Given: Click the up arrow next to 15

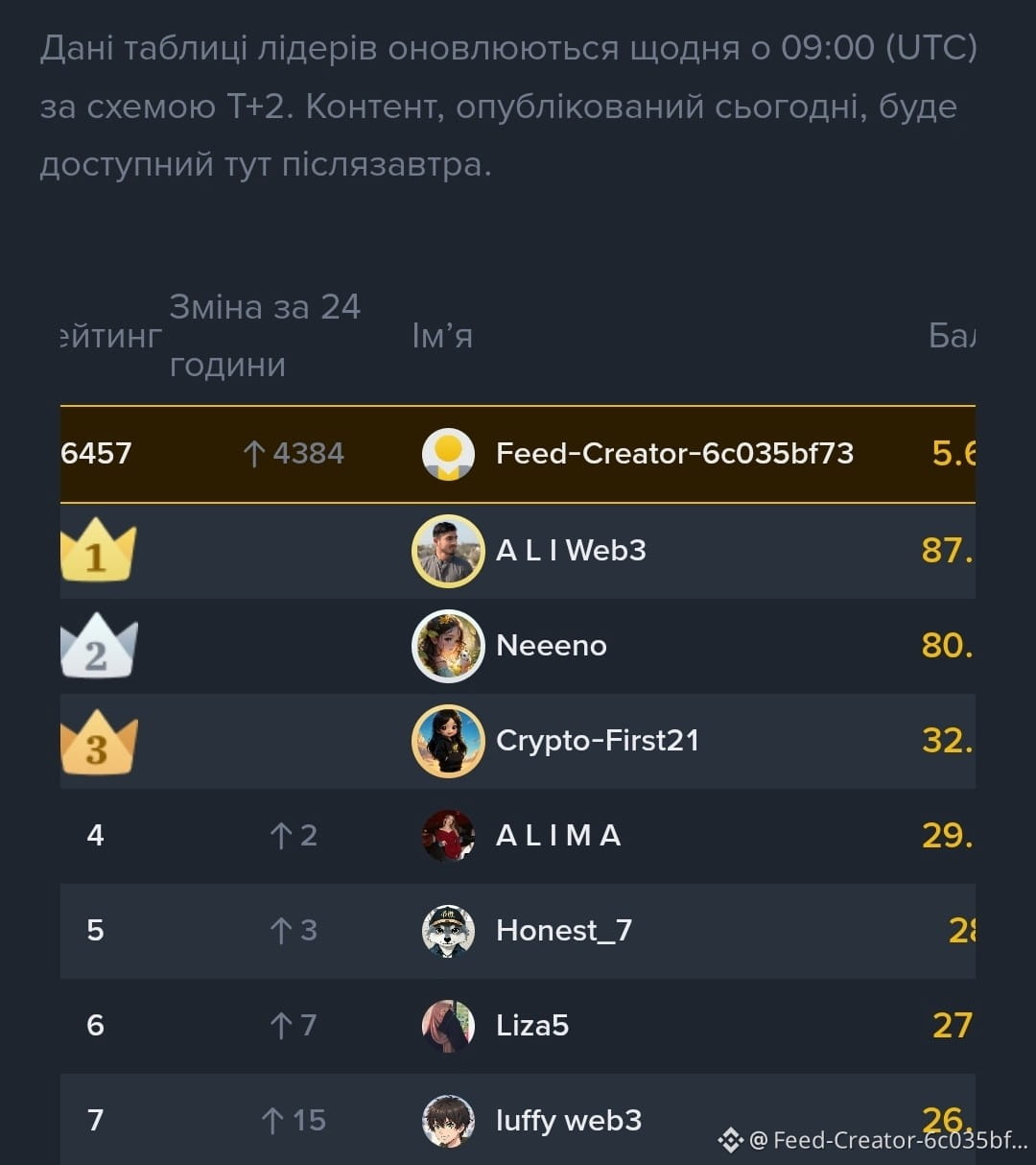Looking at the screenshot, I should [x=272, y=1121].
